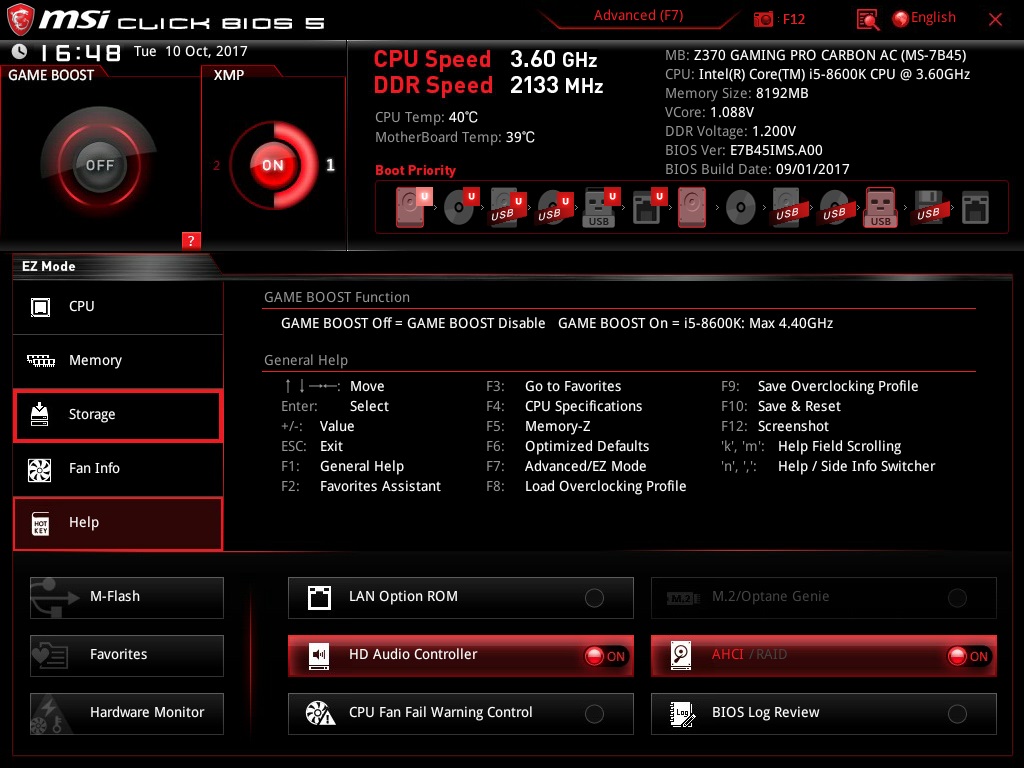Image resolution: width=1024 pixels, height=768 pixels.
Task: Select the UEFI network boot icon
Action: [648, 207]
